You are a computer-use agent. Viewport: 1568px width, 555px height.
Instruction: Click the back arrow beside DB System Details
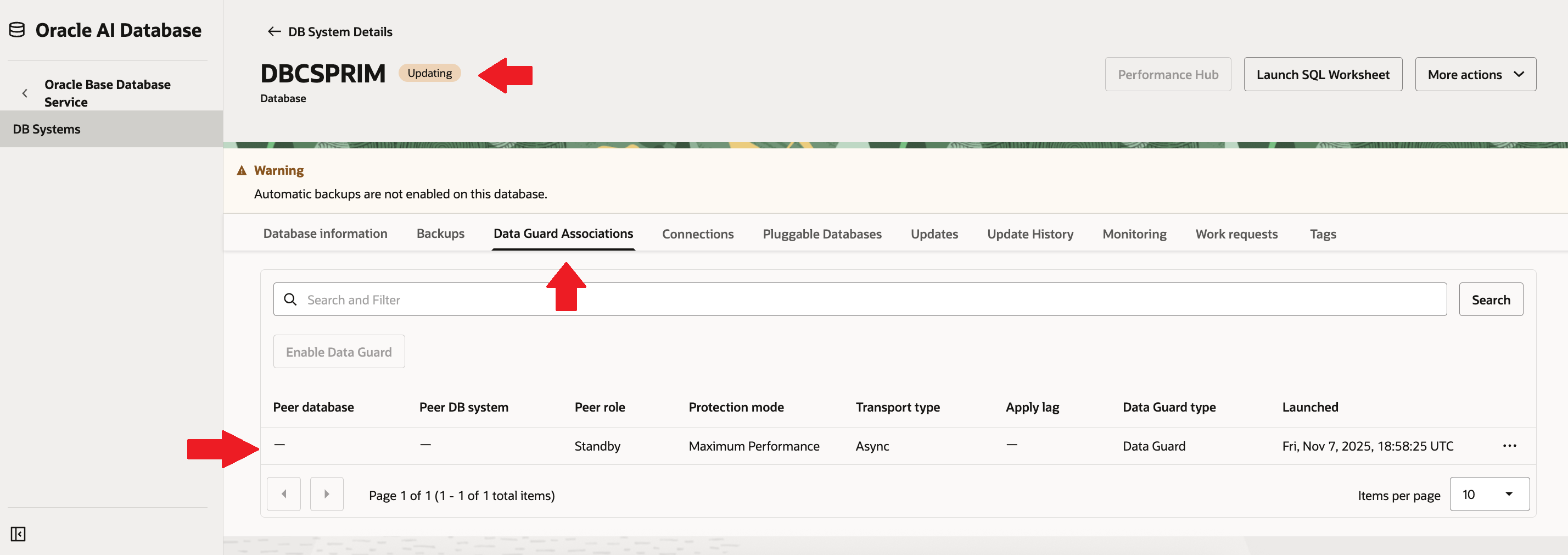coord(274,32)
